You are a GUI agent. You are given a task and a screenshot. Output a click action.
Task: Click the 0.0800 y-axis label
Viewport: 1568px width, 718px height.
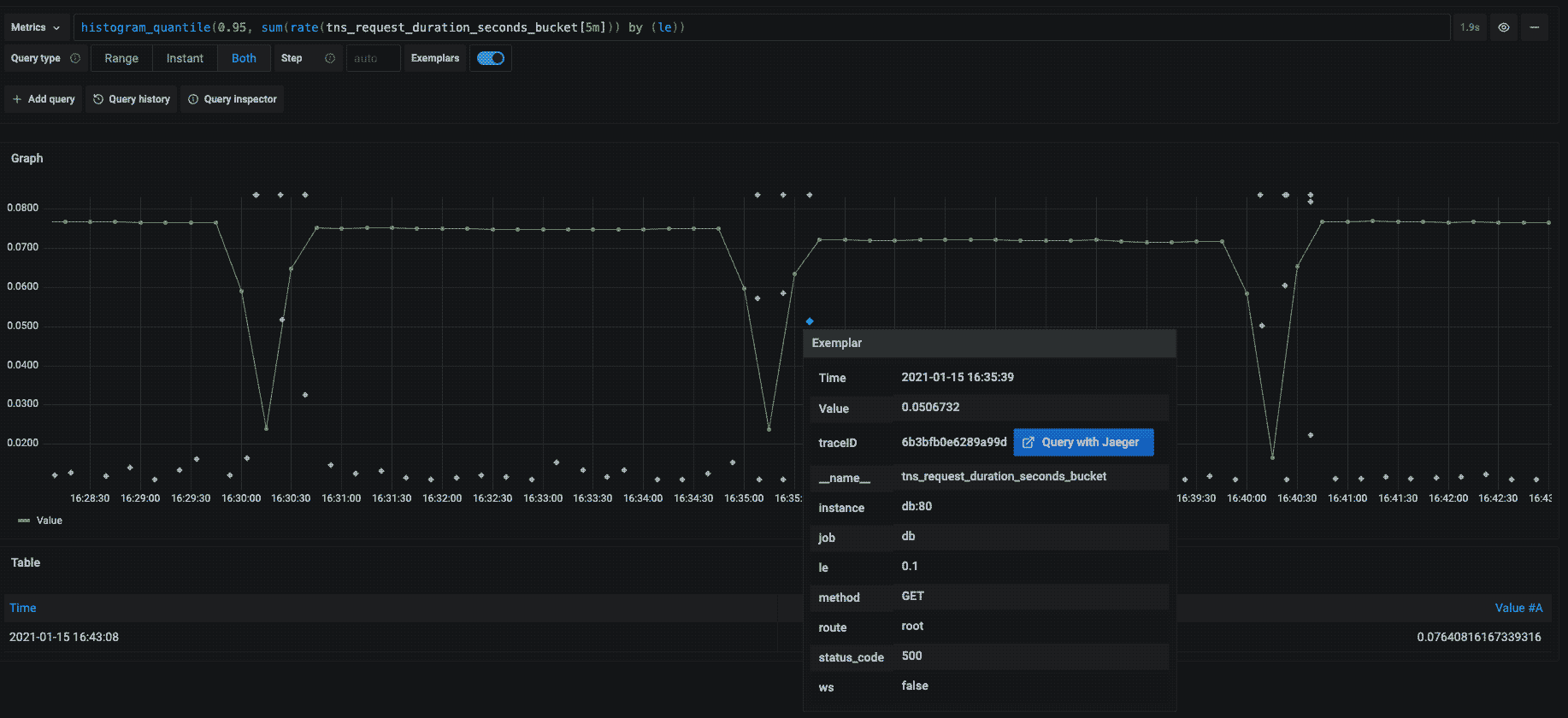tap(23, 208)
